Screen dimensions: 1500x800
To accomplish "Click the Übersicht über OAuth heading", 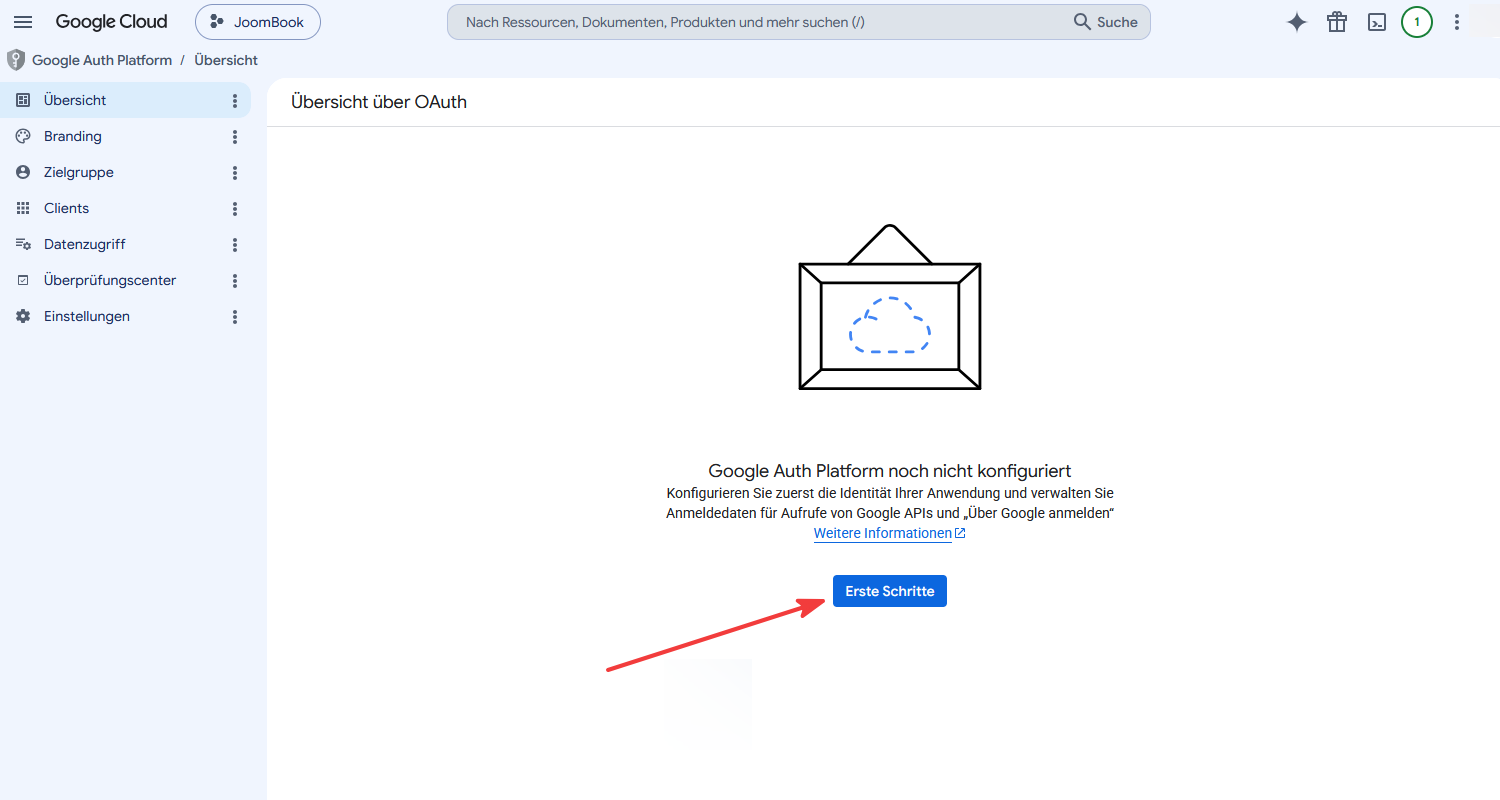I will coord(379,102).
